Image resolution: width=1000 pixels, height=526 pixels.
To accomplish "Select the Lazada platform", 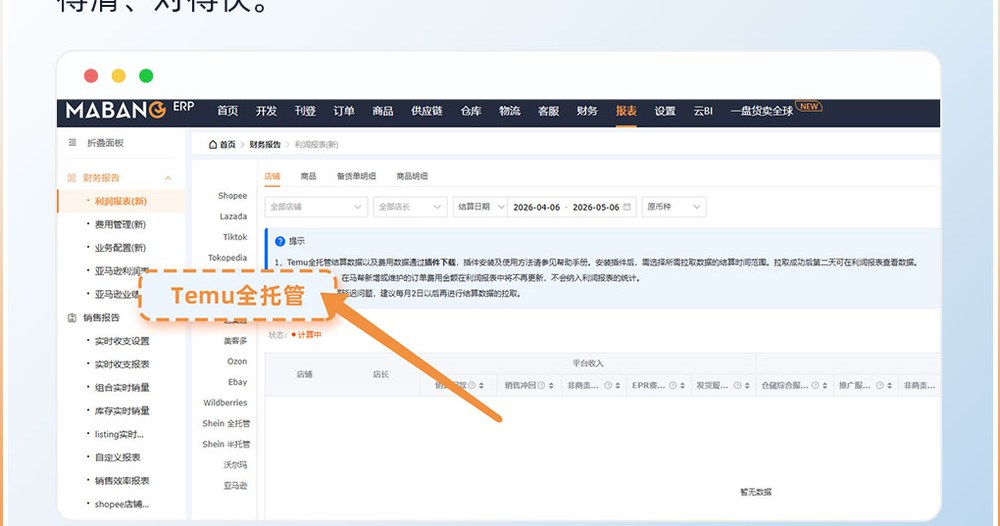I will pyautogui.click(x=233, y=216).
